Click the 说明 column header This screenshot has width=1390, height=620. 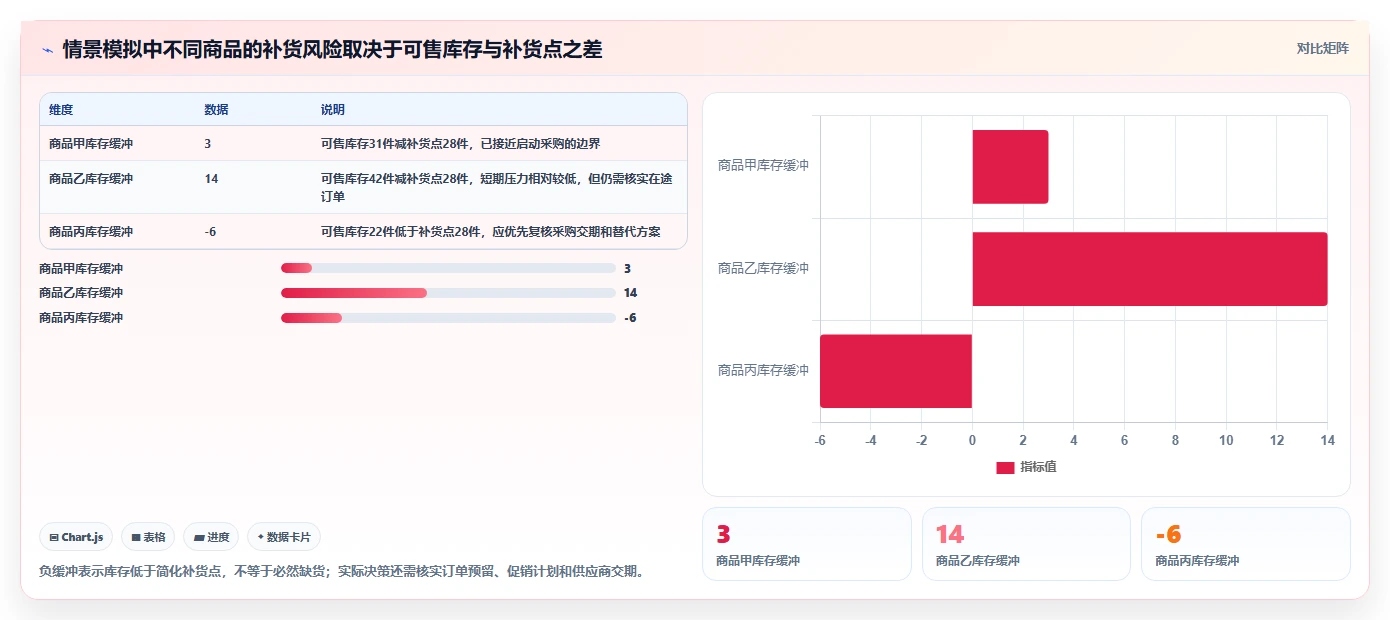click(x=333, y=109)
